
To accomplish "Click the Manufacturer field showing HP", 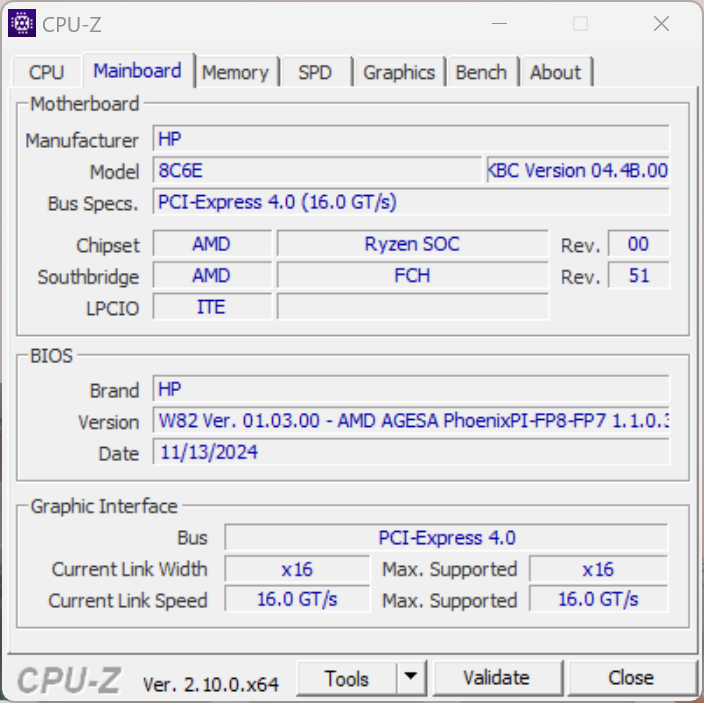I will pos(411,139).
